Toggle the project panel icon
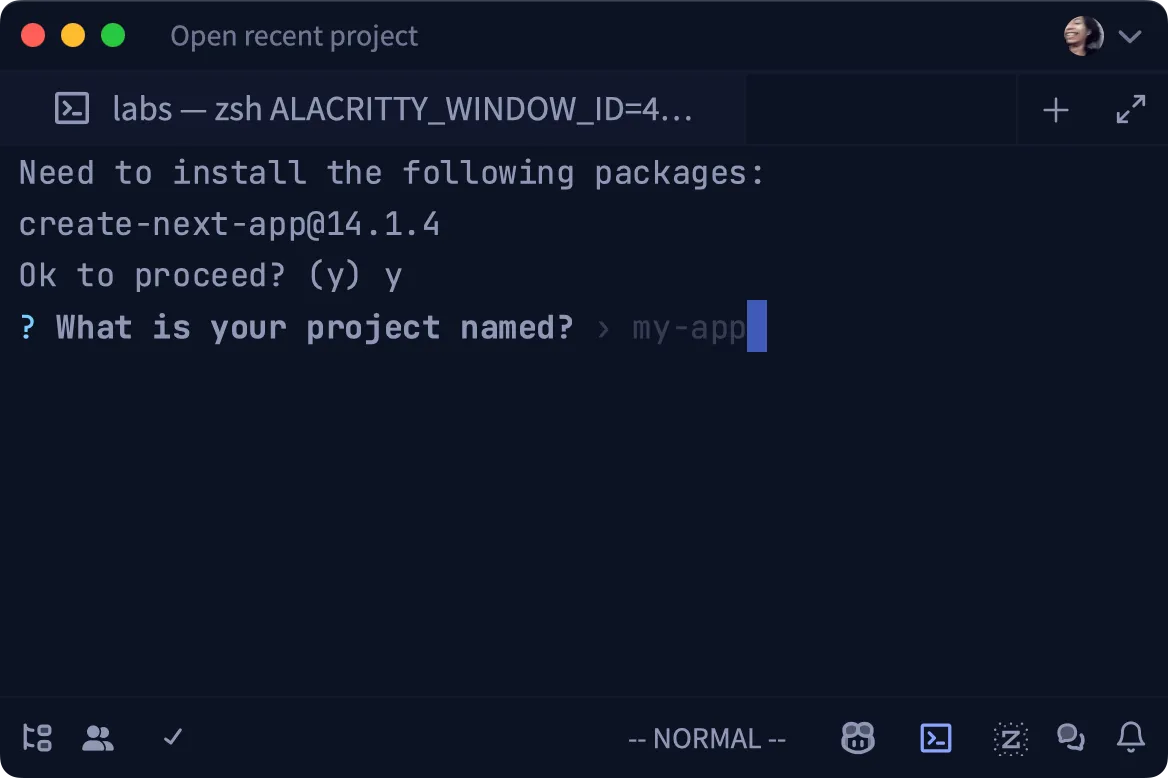This screenshot has width=1168, height=778. [x=37, y=738]
